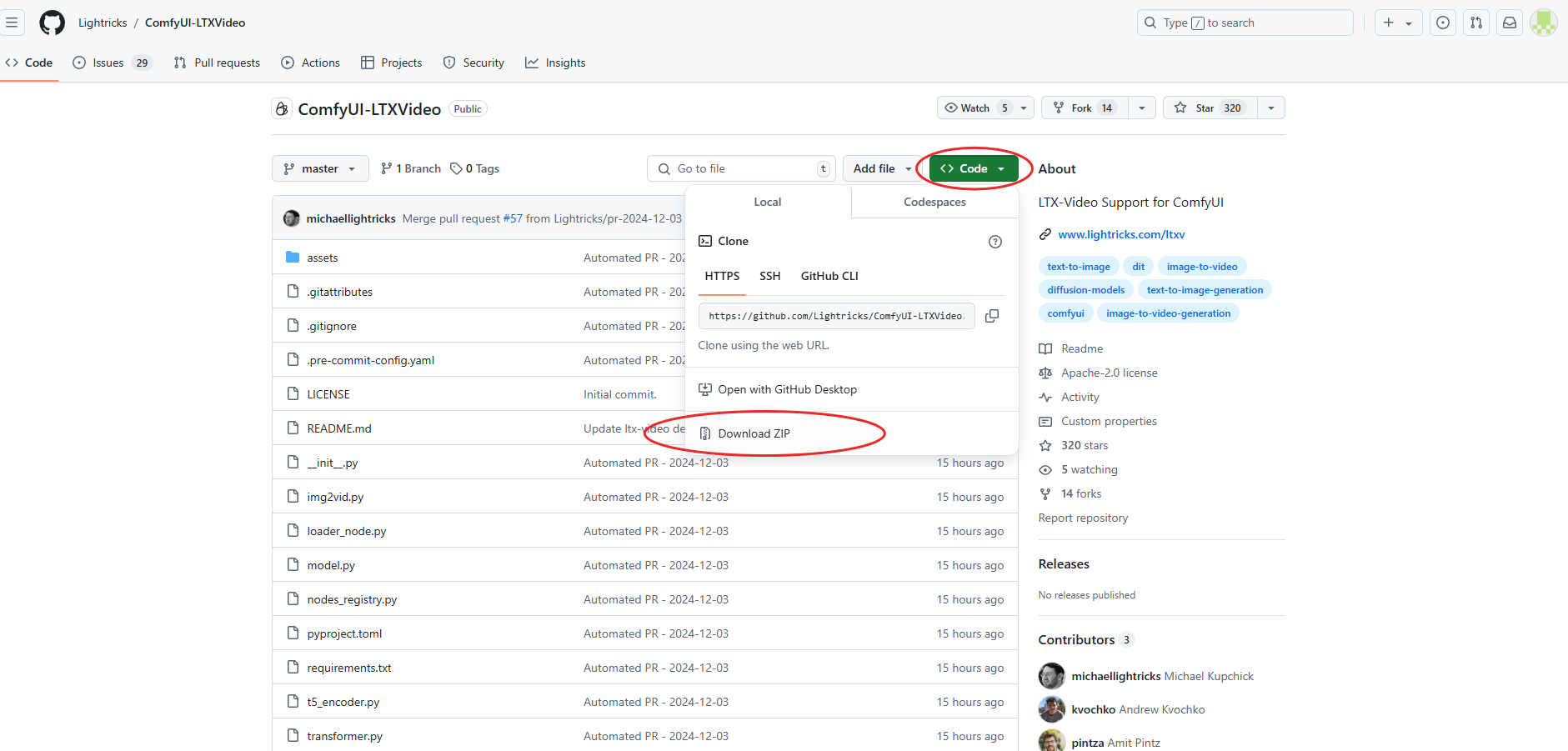Expand the Star lists dropdown arrow

coord(1271,108)
